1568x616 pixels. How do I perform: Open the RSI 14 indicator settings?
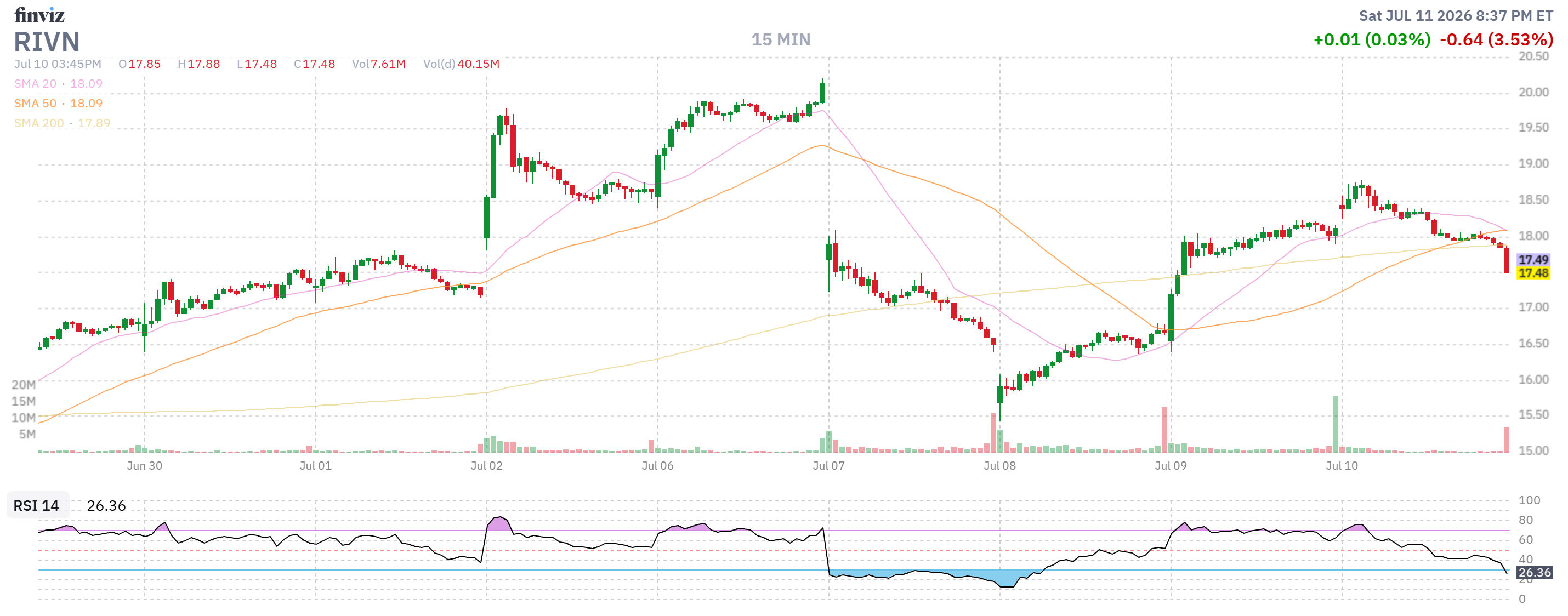(x=37, y=505)
